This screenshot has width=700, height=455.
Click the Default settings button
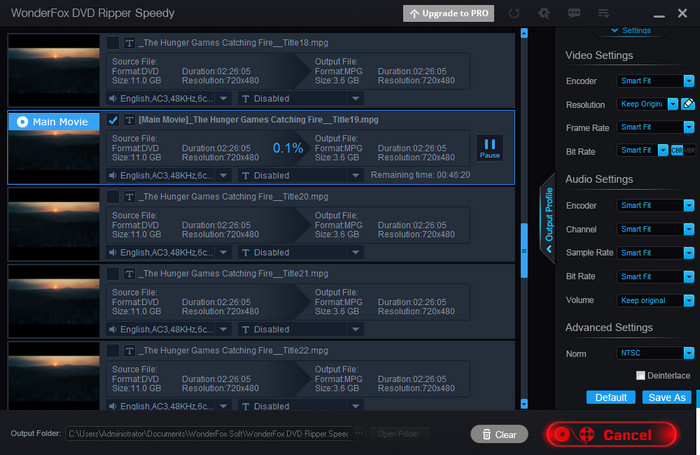click(x=611, y=397)
